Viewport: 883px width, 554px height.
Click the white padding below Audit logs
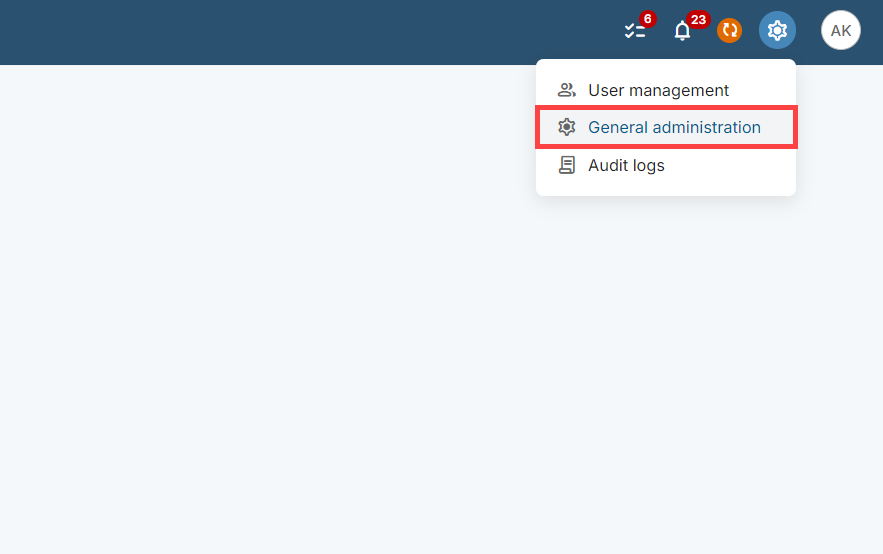click(x=665, y=189)
